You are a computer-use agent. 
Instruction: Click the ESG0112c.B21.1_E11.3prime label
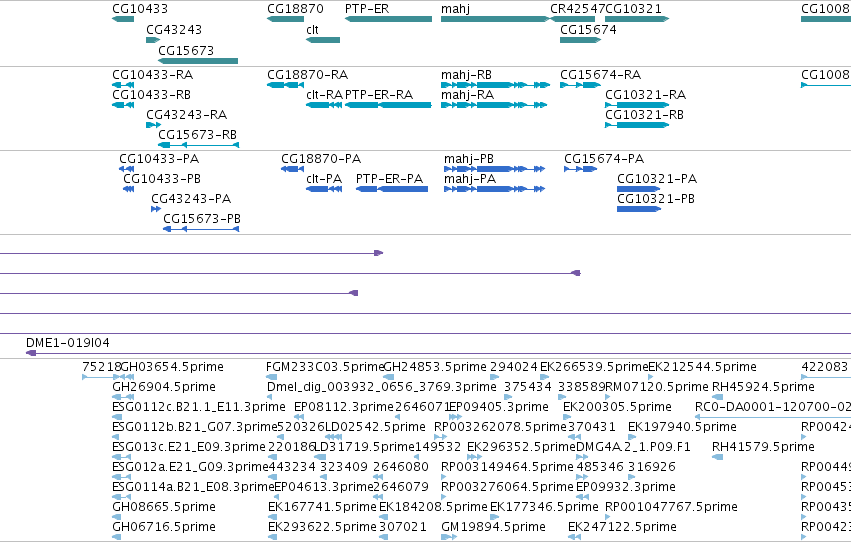199,407
